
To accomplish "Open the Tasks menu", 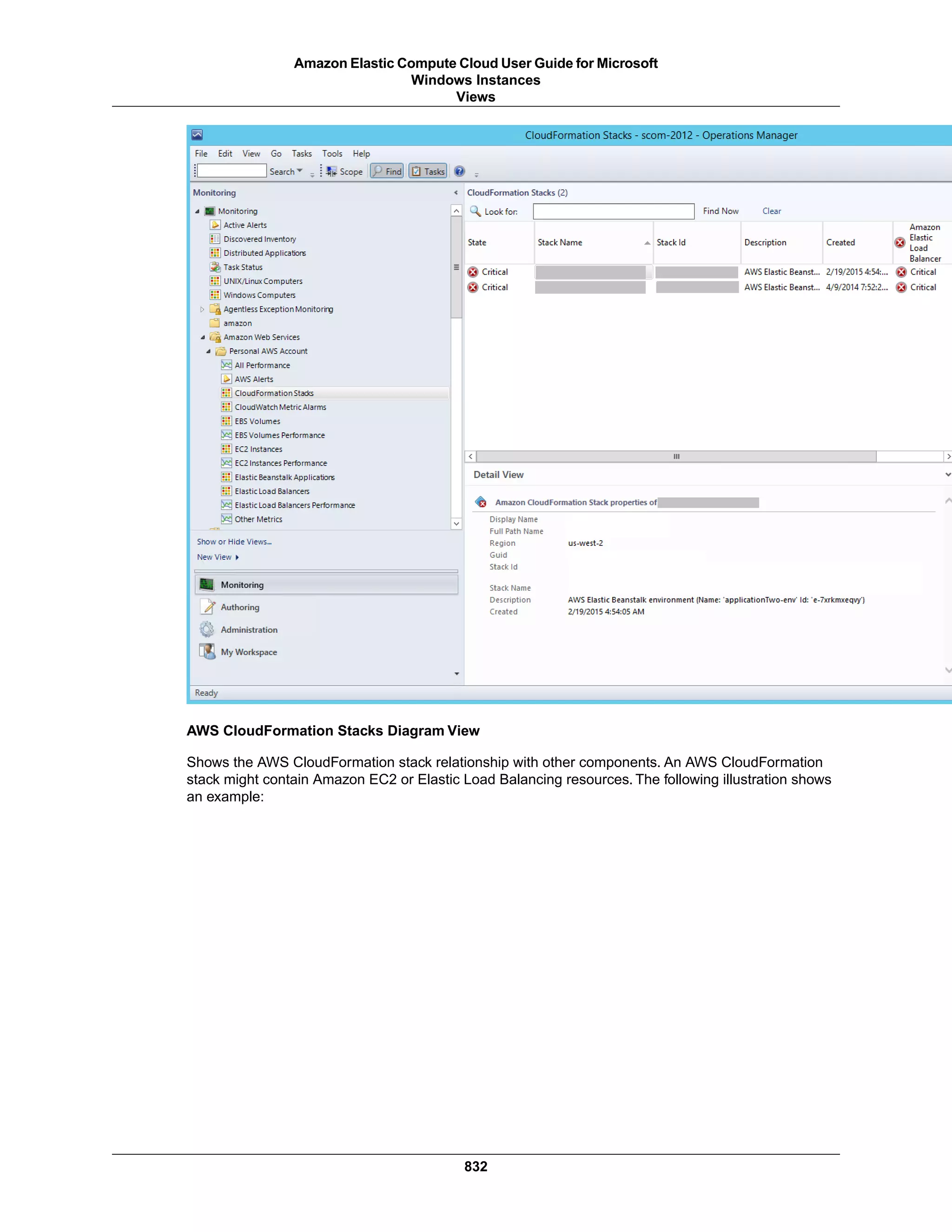I will pos(302,153).
